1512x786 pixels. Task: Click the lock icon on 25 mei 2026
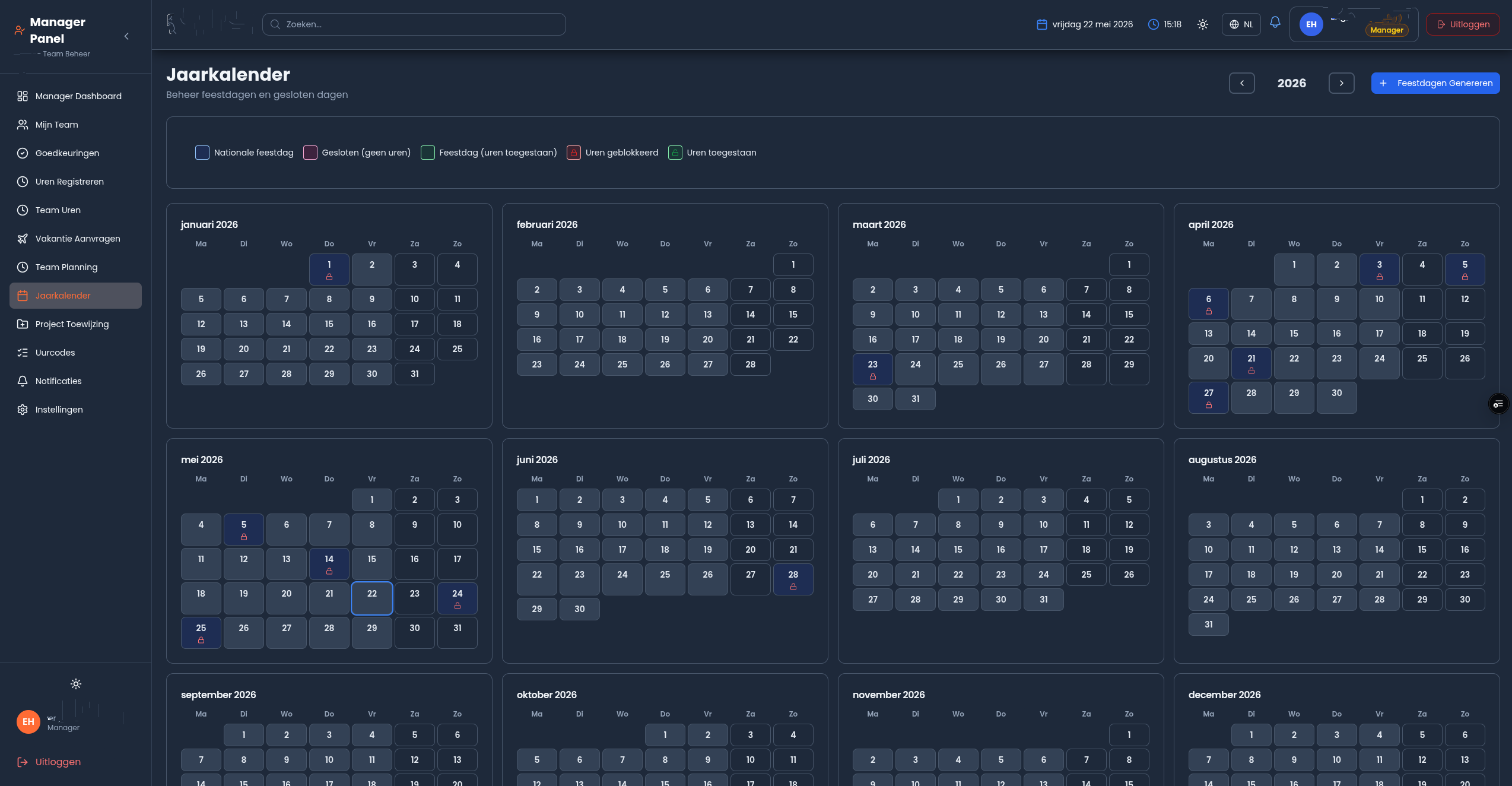(x=201, y=641)
